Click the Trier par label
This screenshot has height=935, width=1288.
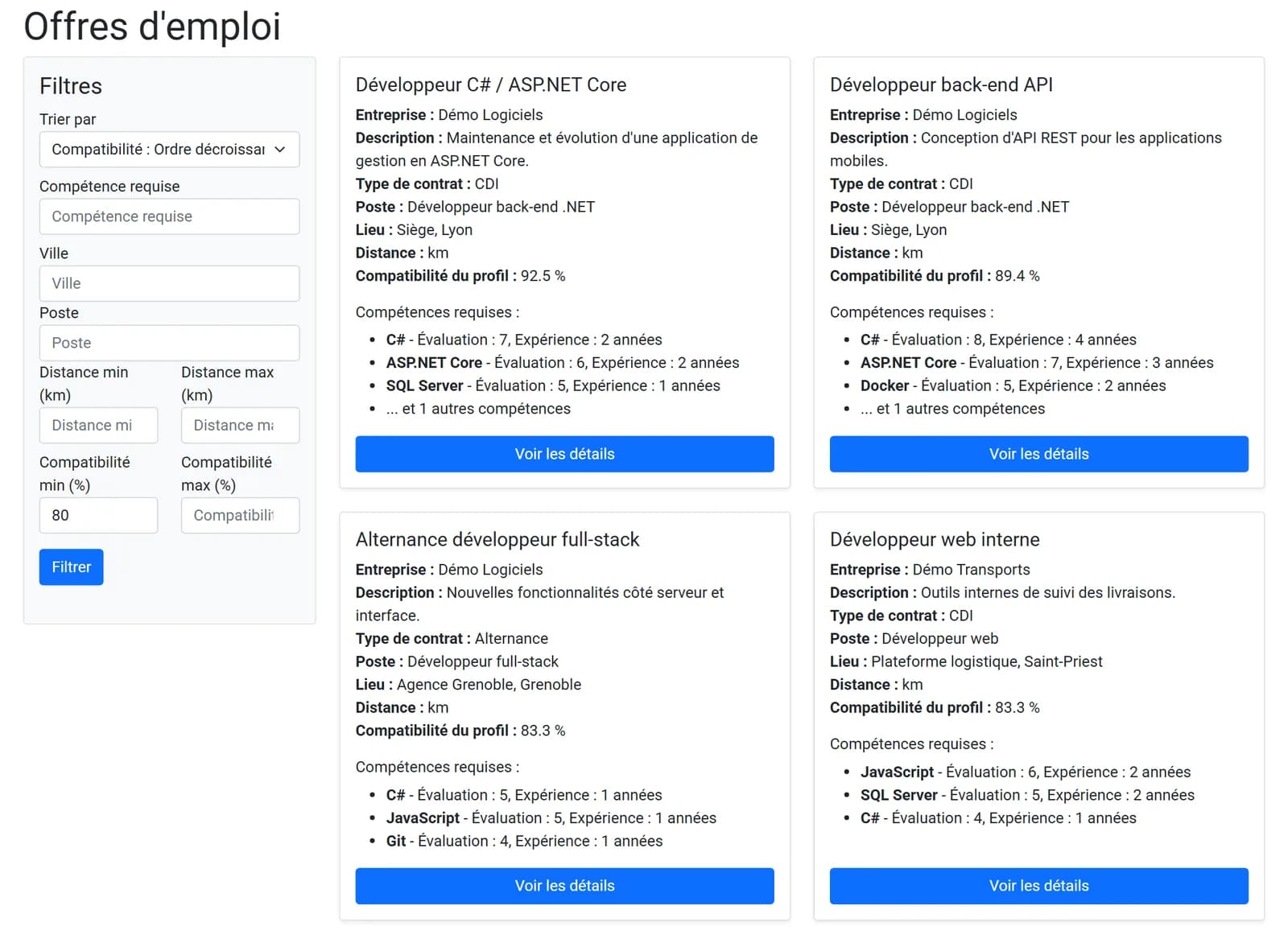tap(68, 119)
